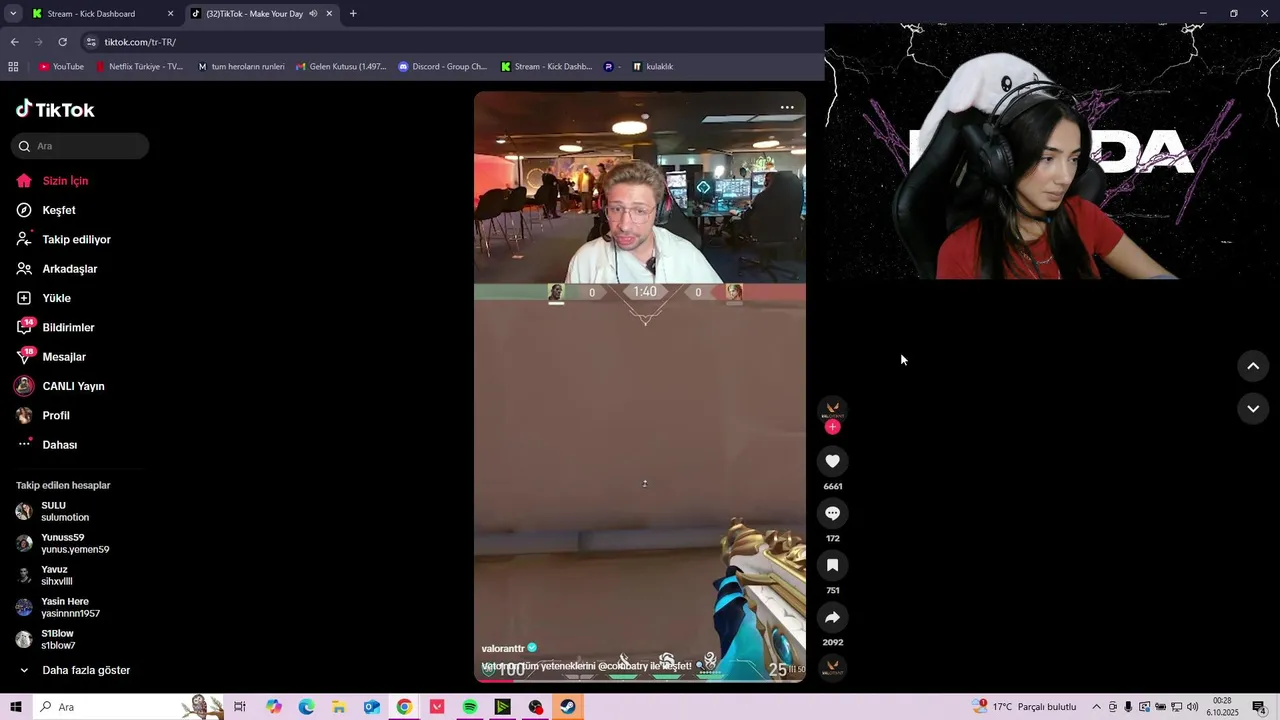Open Outlook from taskbar
This screenshot has height=720, width=1280.
(x=372, y=707)
